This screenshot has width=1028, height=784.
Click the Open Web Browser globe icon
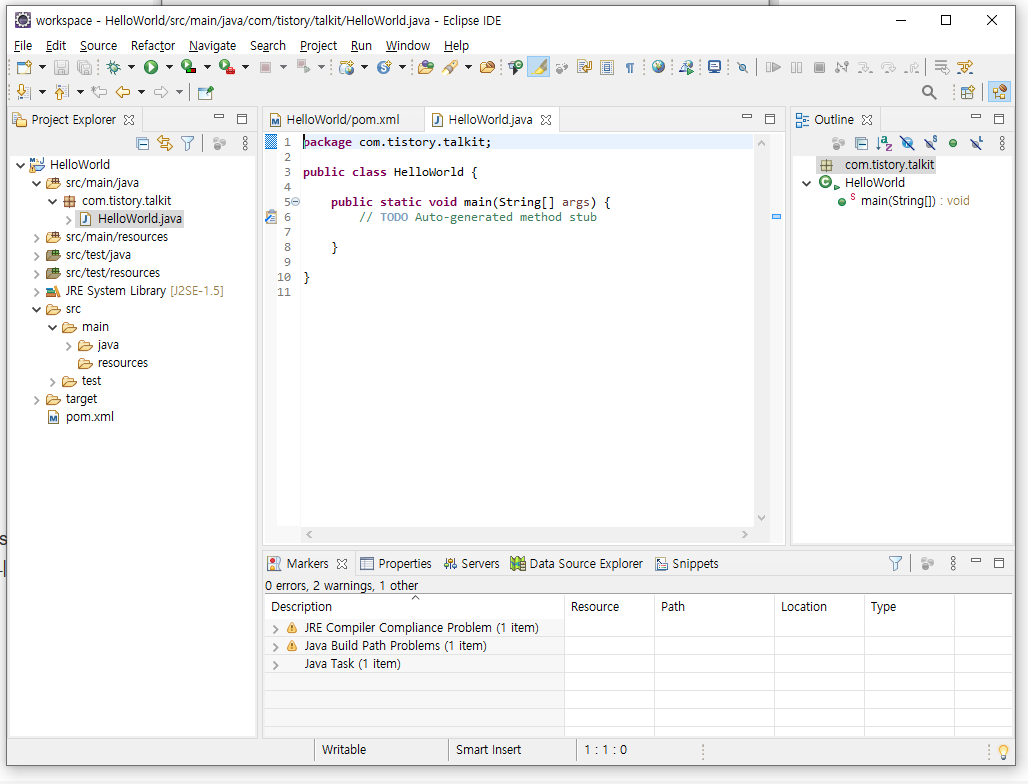coord(658,67)
